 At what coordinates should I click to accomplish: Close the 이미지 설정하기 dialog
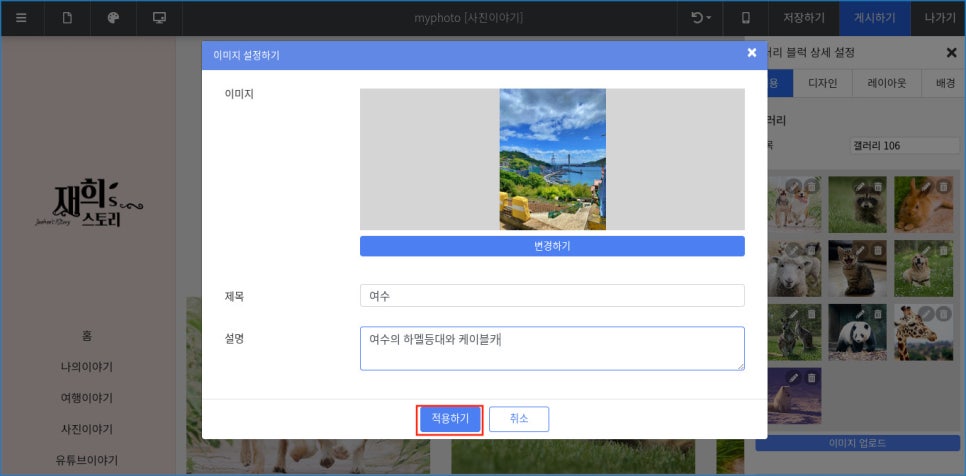pyautogui.click(x=752, y=53)
